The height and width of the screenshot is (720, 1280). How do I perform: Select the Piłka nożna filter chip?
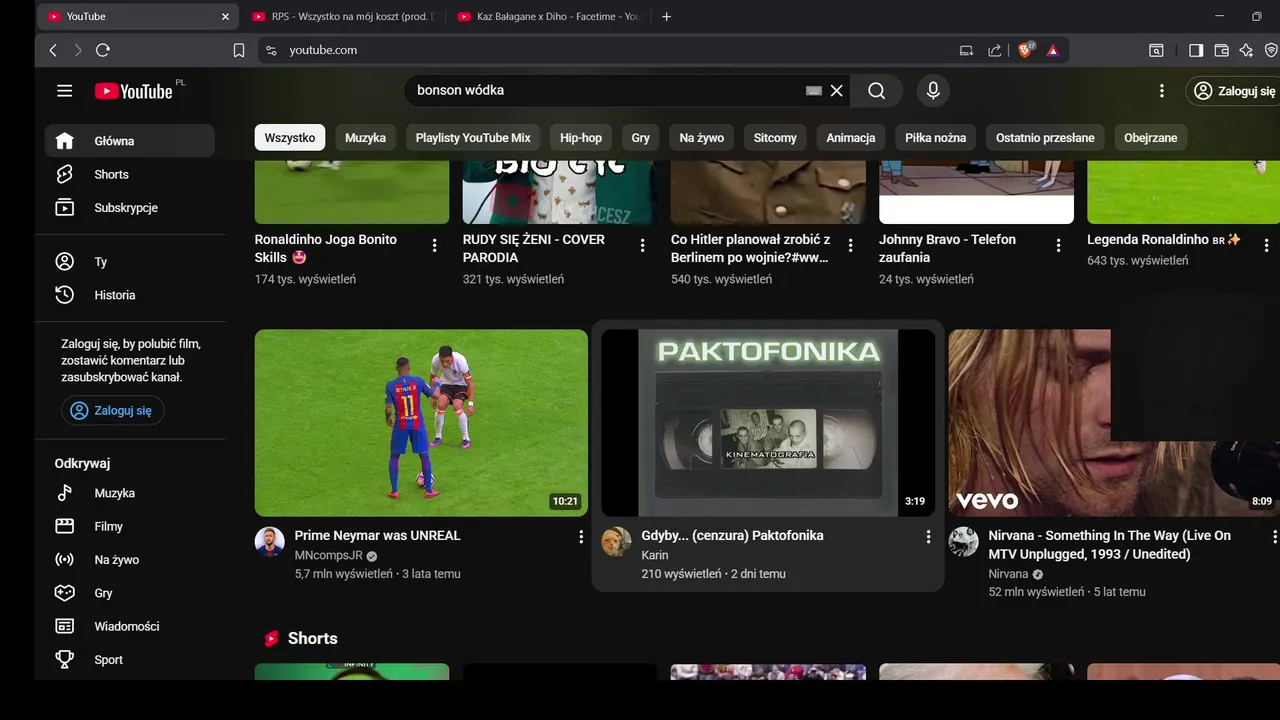936,138
